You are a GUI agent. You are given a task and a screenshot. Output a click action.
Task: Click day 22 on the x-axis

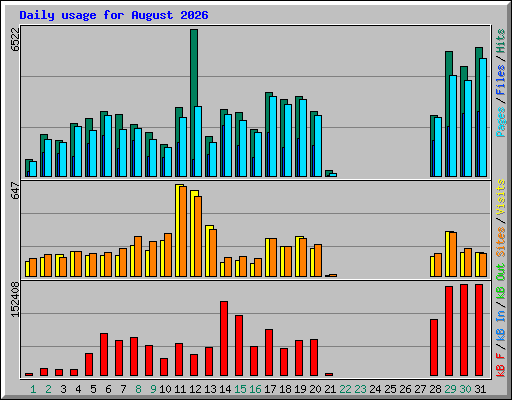[x=345, y=389]
